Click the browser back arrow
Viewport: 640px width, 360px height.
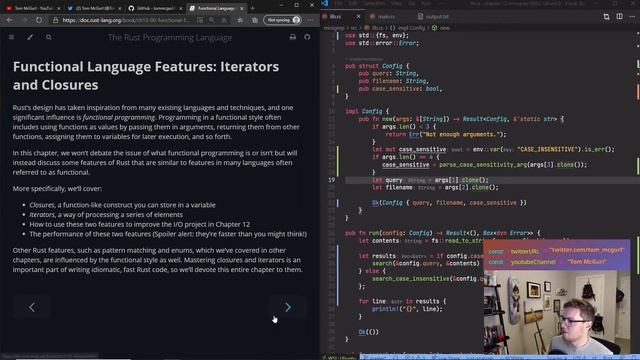(x=10, y=20)
